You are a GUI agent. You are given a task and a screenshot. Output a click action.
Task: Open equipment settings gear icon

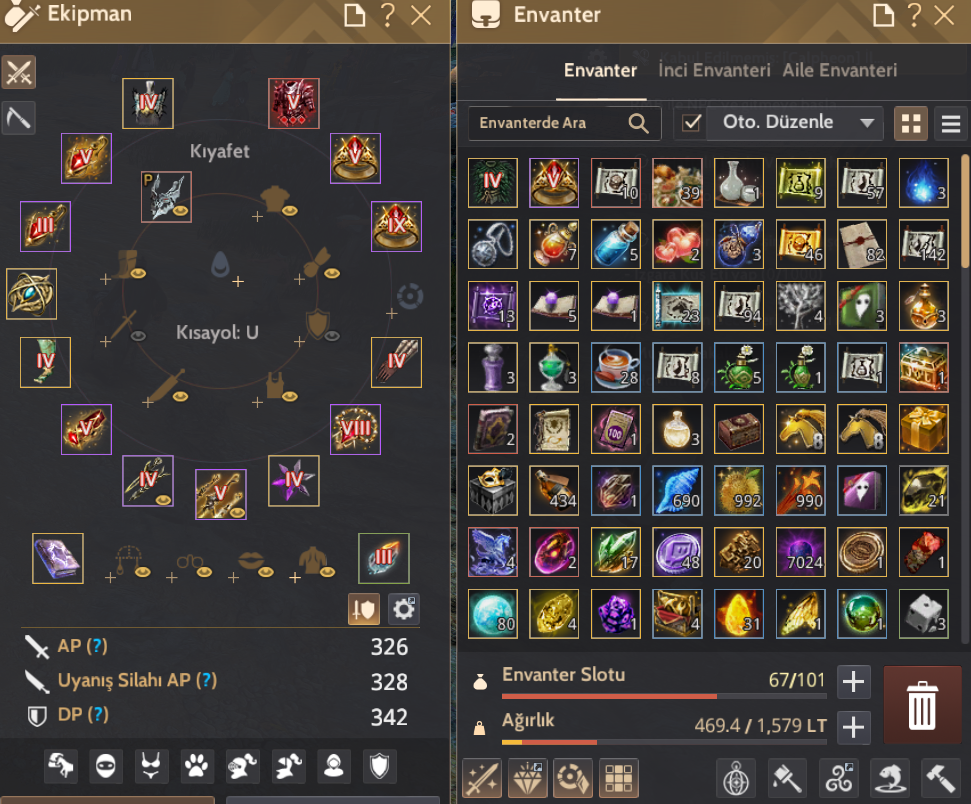coord(404,609)
